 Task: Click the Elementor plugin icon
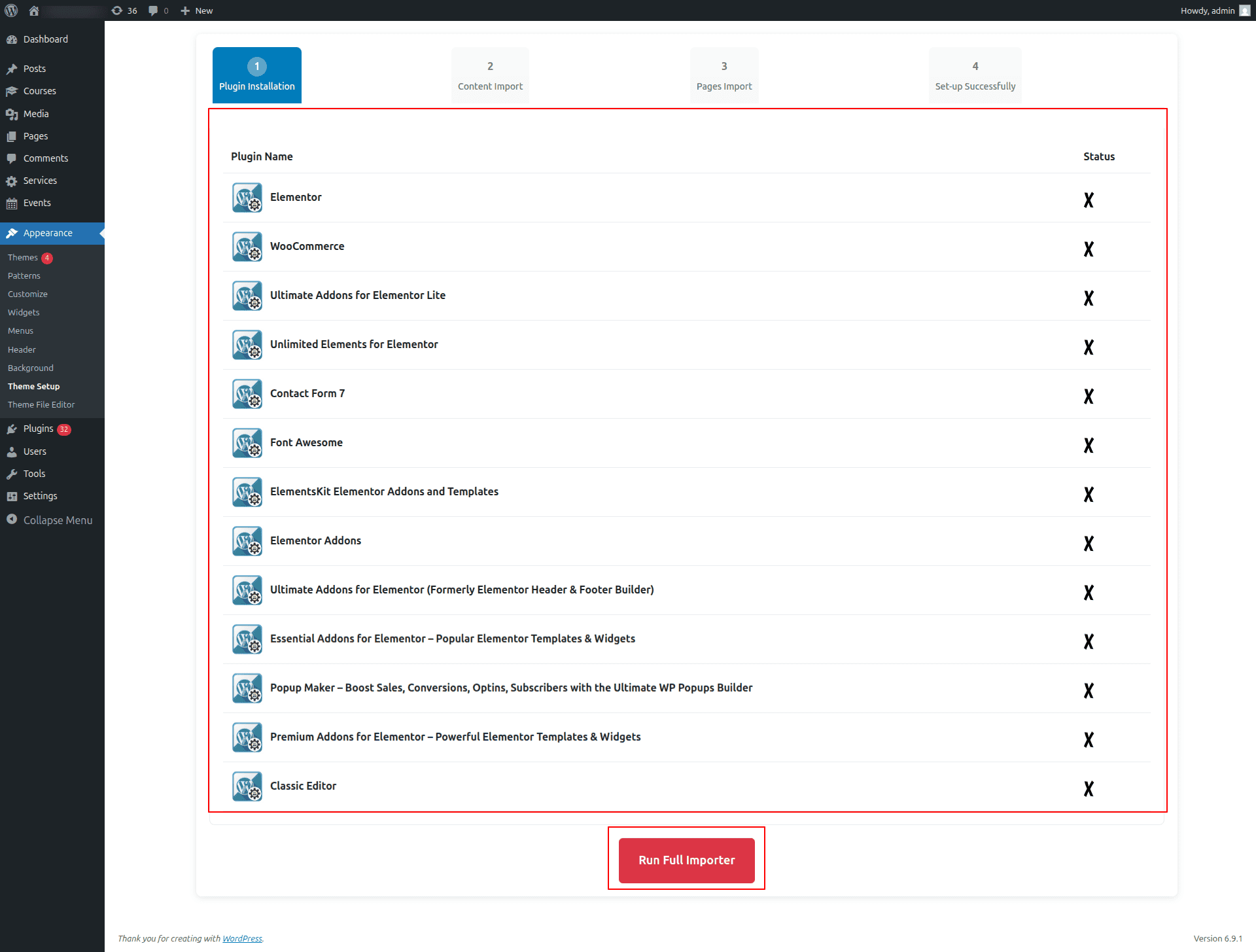247,198
